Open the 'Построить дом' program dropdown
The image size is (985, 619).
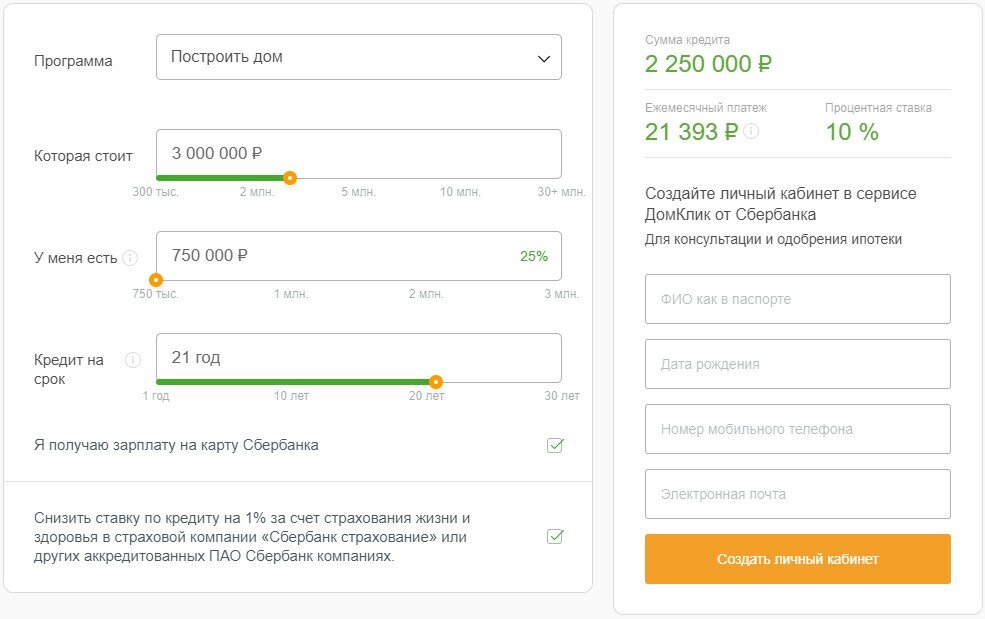[359, 57]
